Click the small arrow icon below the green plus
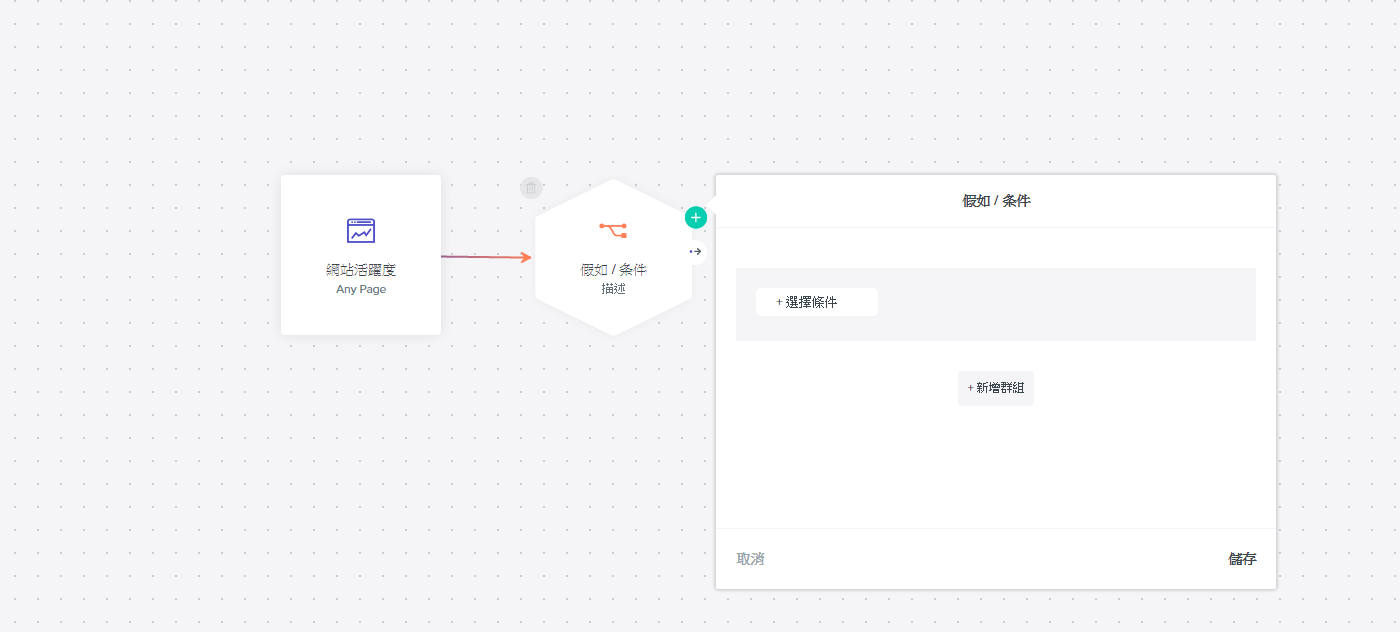 (696, 251)
